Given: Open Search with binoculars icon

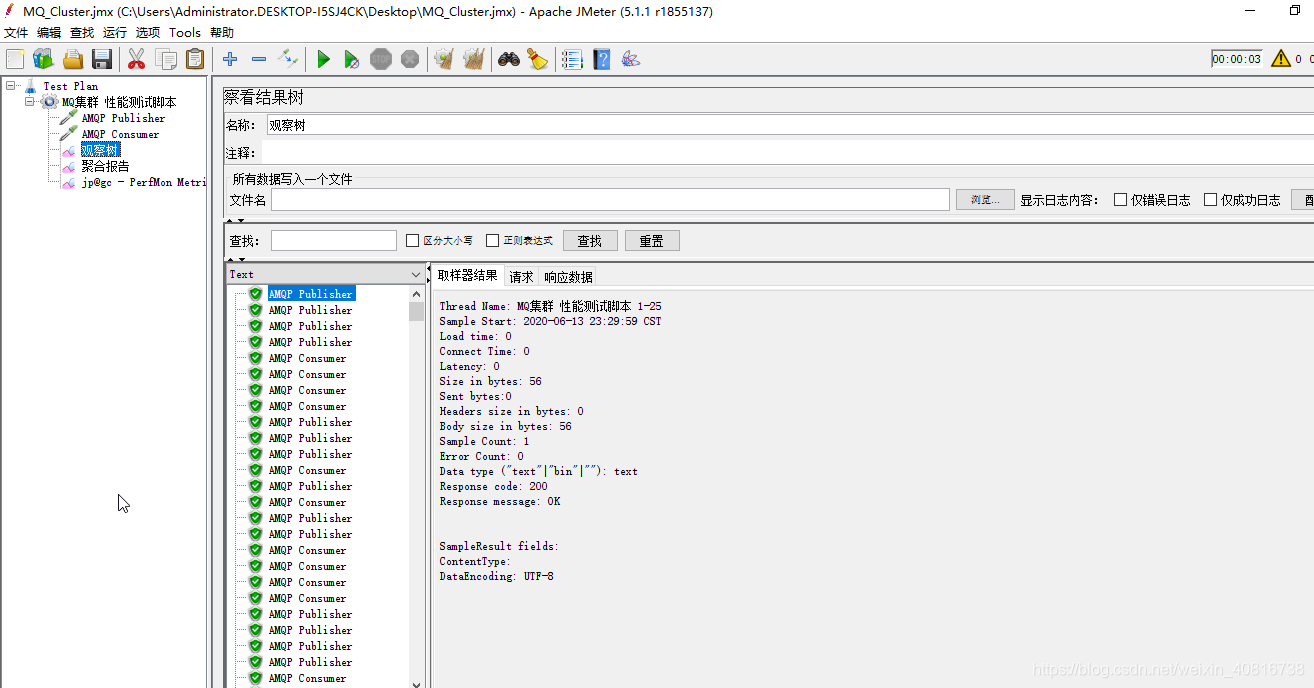Looking at the screenshot, I should point(509,59).
